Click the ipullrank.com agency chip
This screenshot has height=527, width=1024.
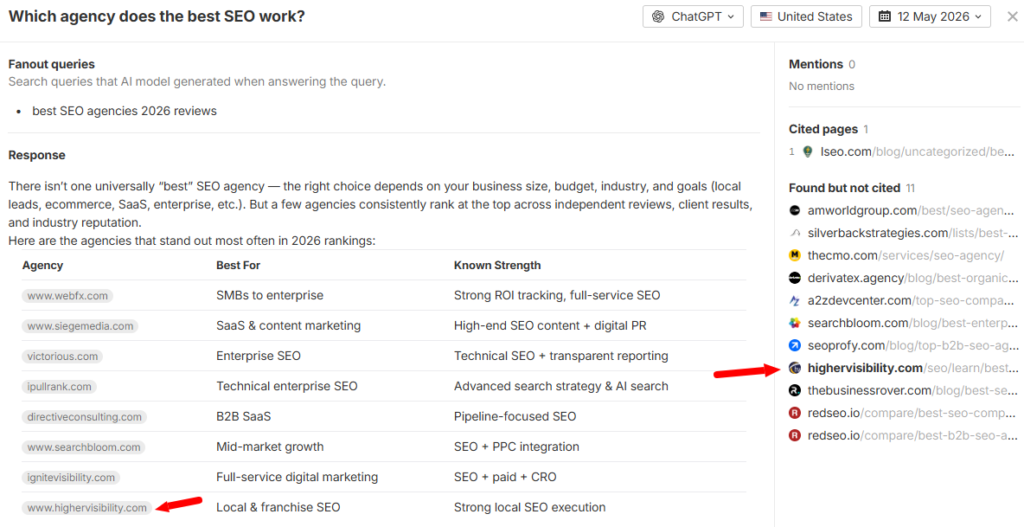click(59, 387)
